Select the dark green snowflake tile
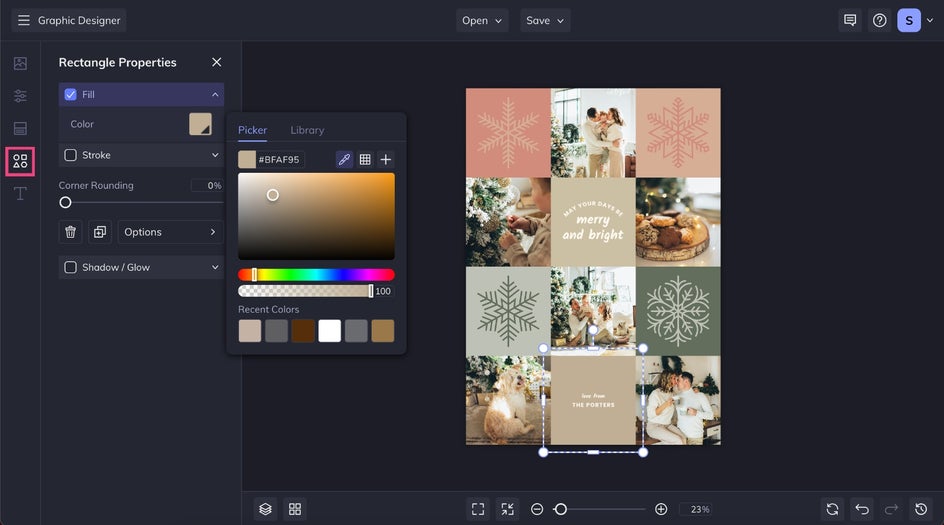Image resolution: width=944 pixels, height=525 pixels. (x=678, y=311)
